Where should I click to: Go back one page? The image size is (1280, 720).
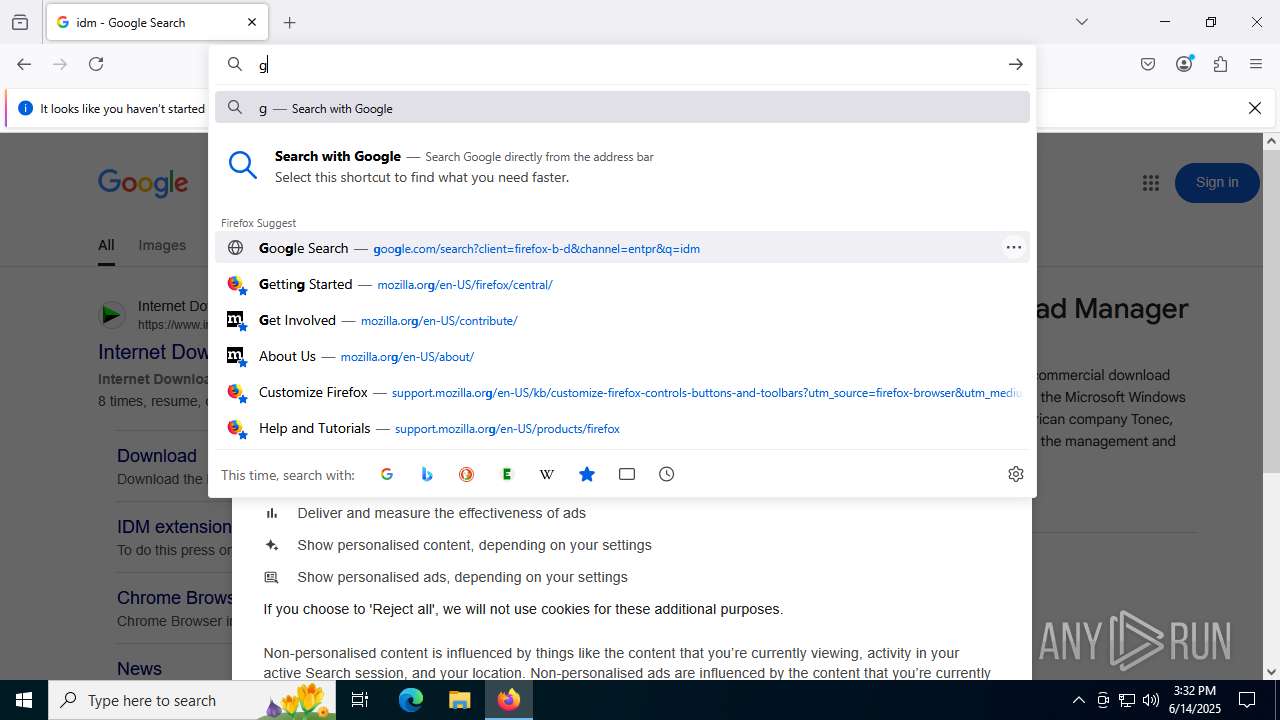click(x=24, y=64)
